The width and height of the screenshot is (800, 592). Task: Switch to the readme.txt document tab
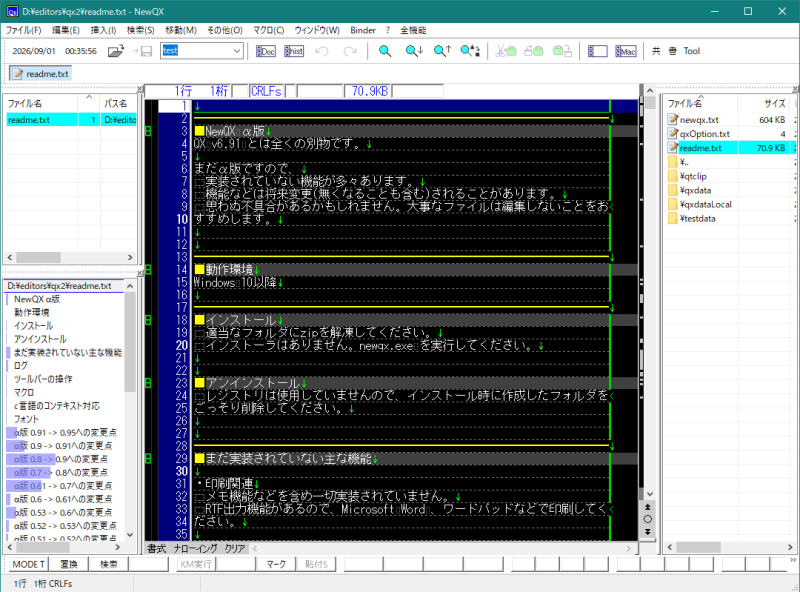coord(40,73)
